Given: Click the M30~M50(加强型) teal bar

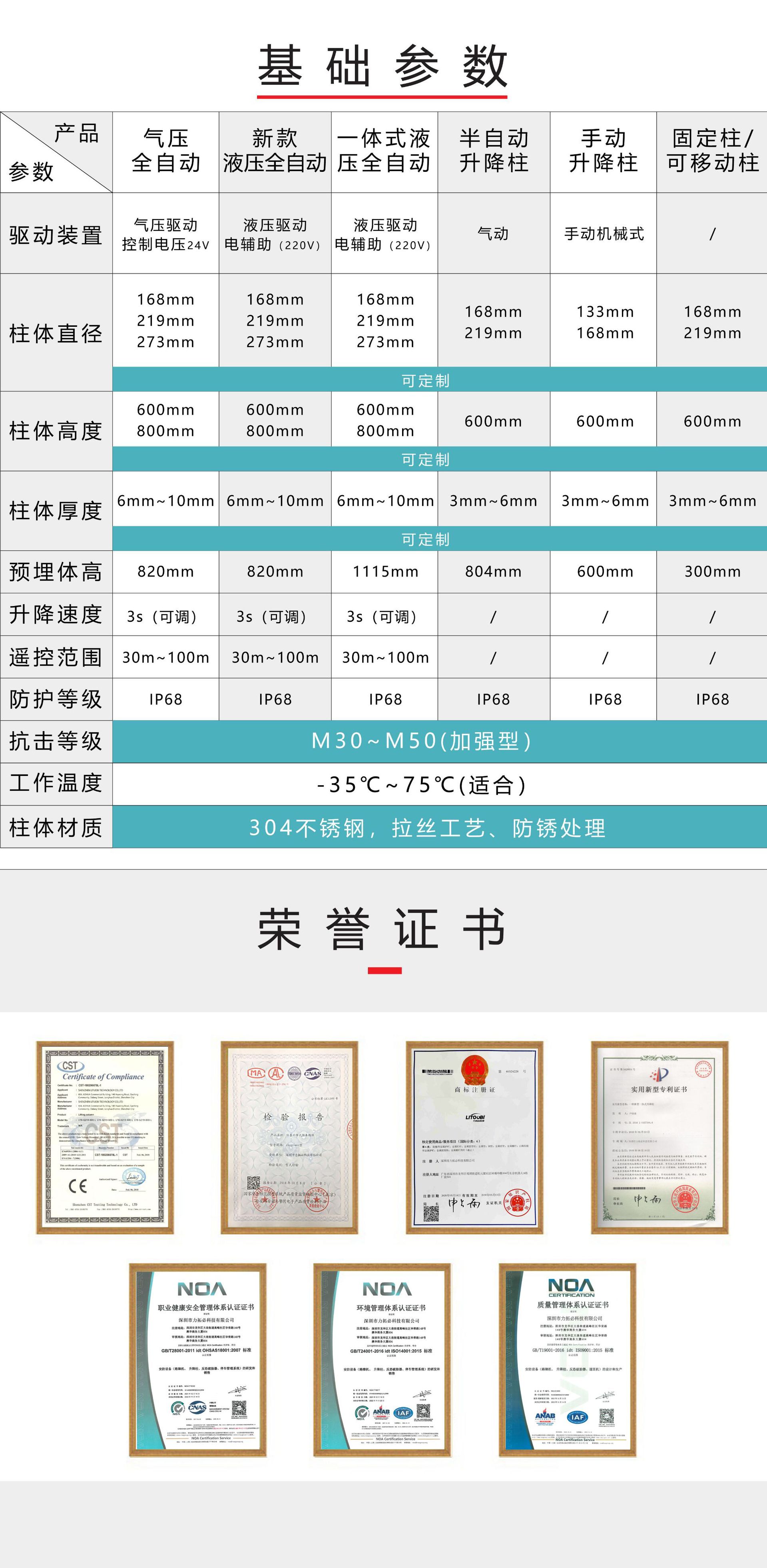Looking at the screenshot, I should 421,741.
